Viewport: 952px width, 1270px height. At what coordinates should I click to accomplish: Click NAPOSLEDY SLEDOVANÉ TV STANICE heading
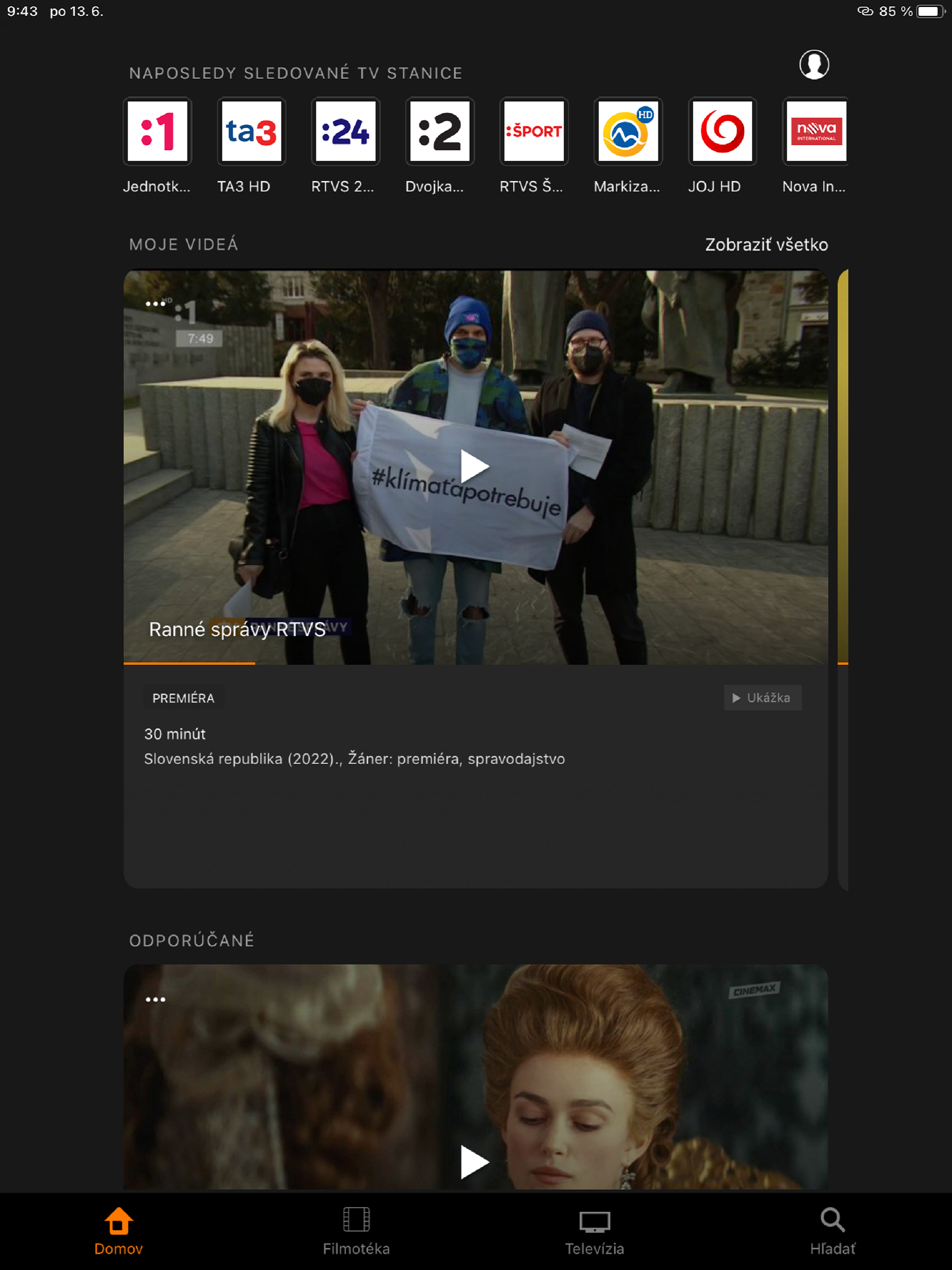(296, 73)
